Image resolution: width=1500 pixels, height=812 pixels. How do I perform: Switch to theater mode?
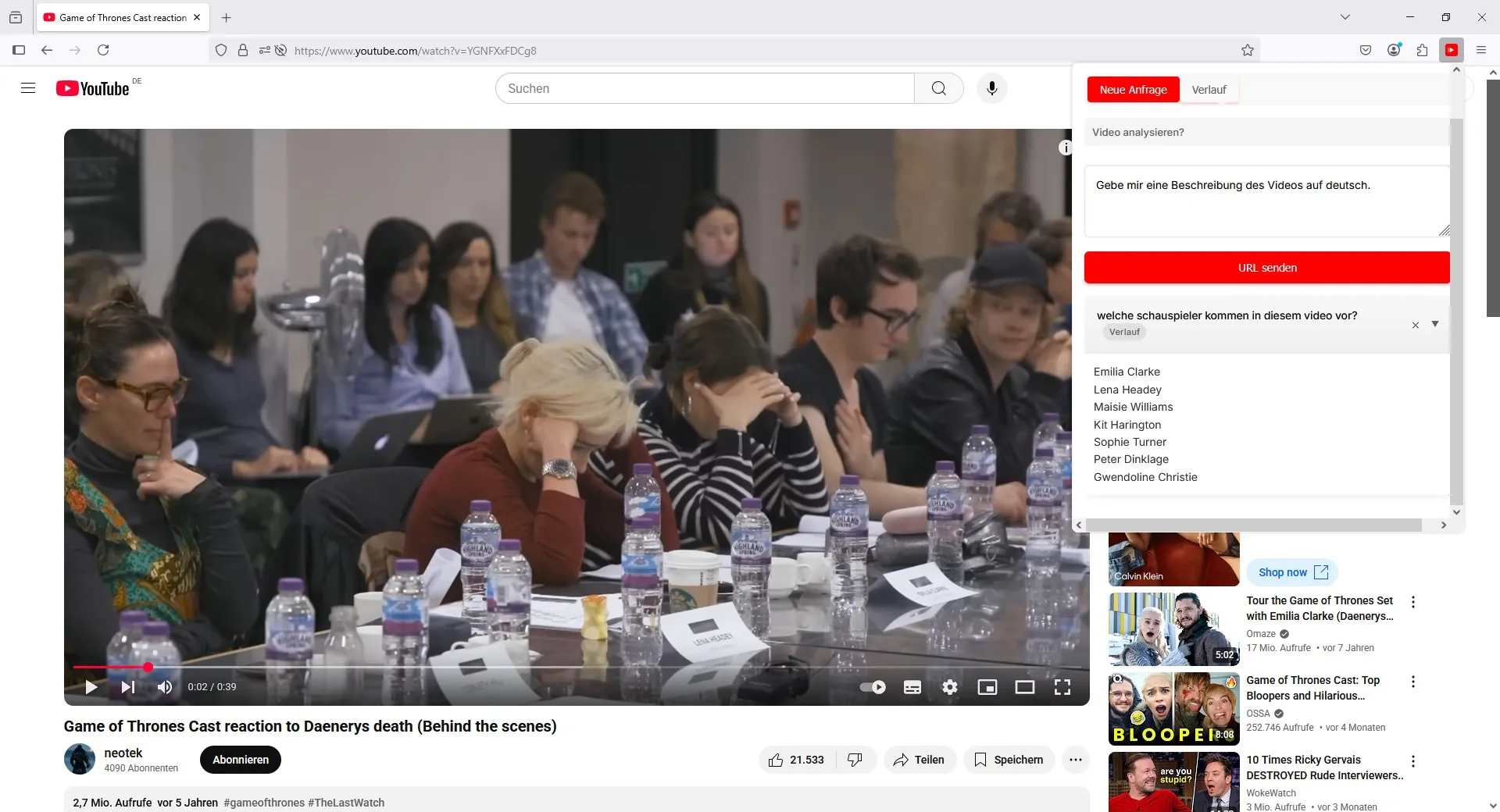(1025, 687)
